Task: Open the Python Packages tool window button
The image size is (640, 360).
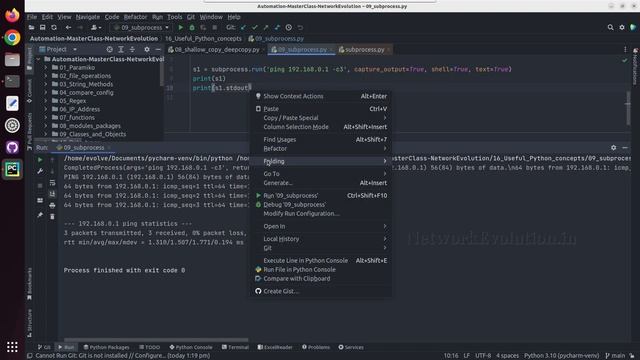Action: 106,347
